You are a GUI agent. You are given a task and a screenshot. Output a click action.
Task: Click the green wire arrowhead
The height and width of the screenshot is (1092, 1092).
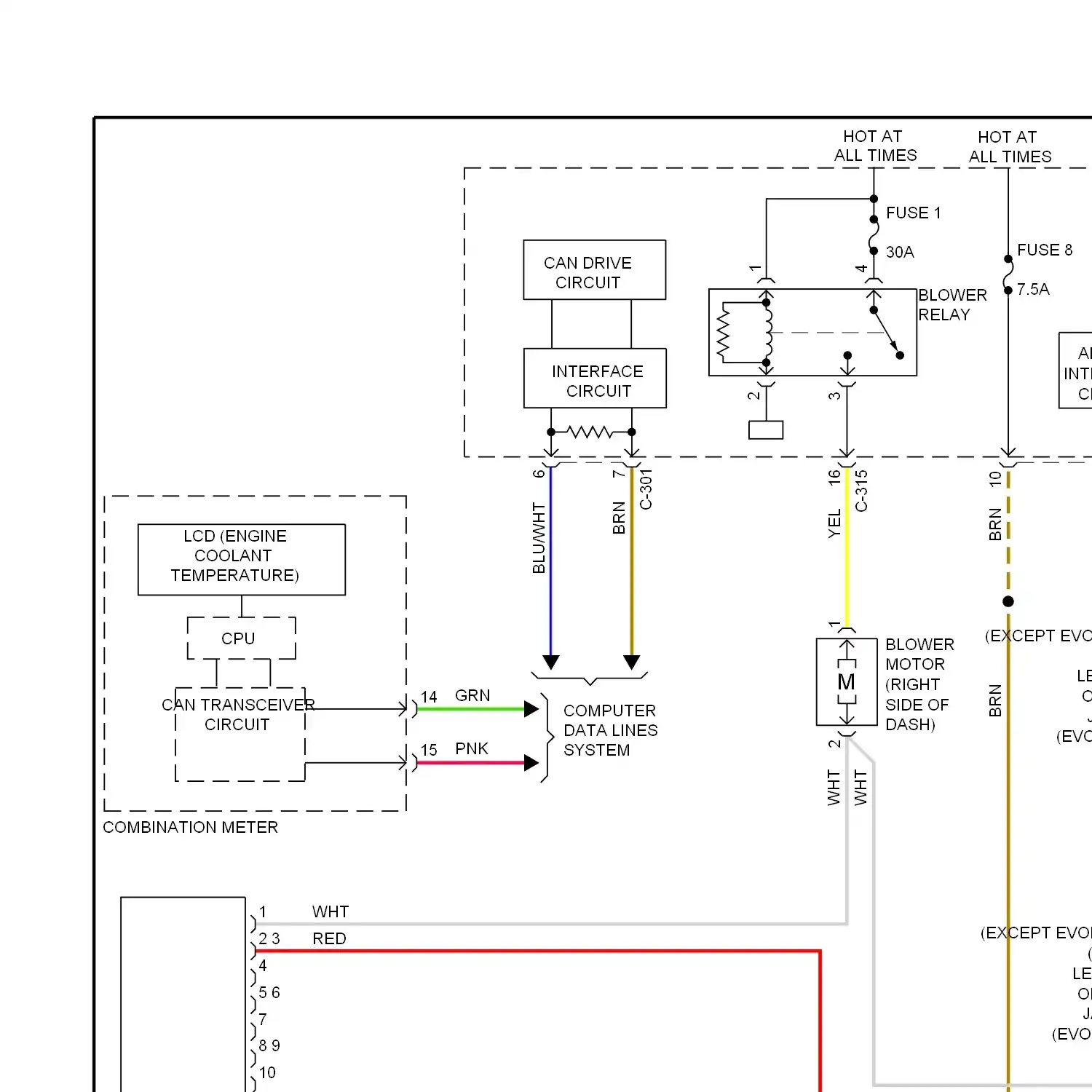531,709
